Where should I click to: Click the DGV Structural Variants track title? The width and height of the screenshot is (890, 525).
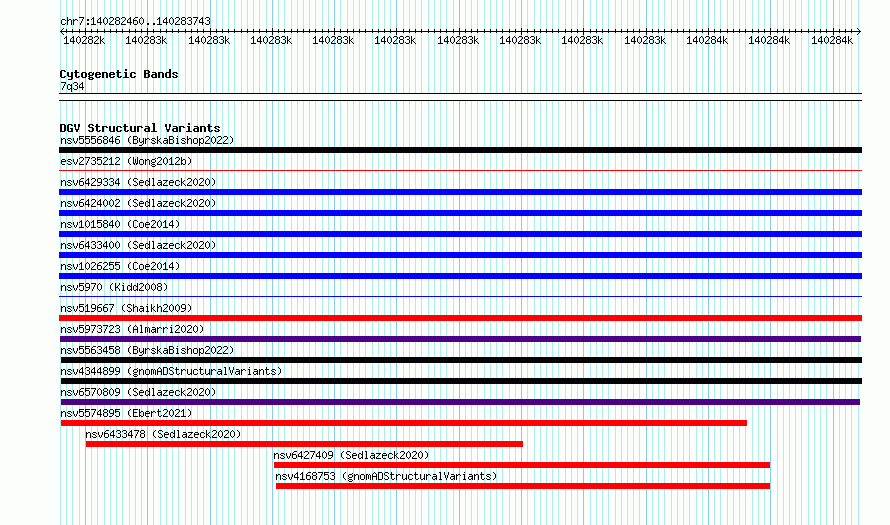[x=140, y=128]
